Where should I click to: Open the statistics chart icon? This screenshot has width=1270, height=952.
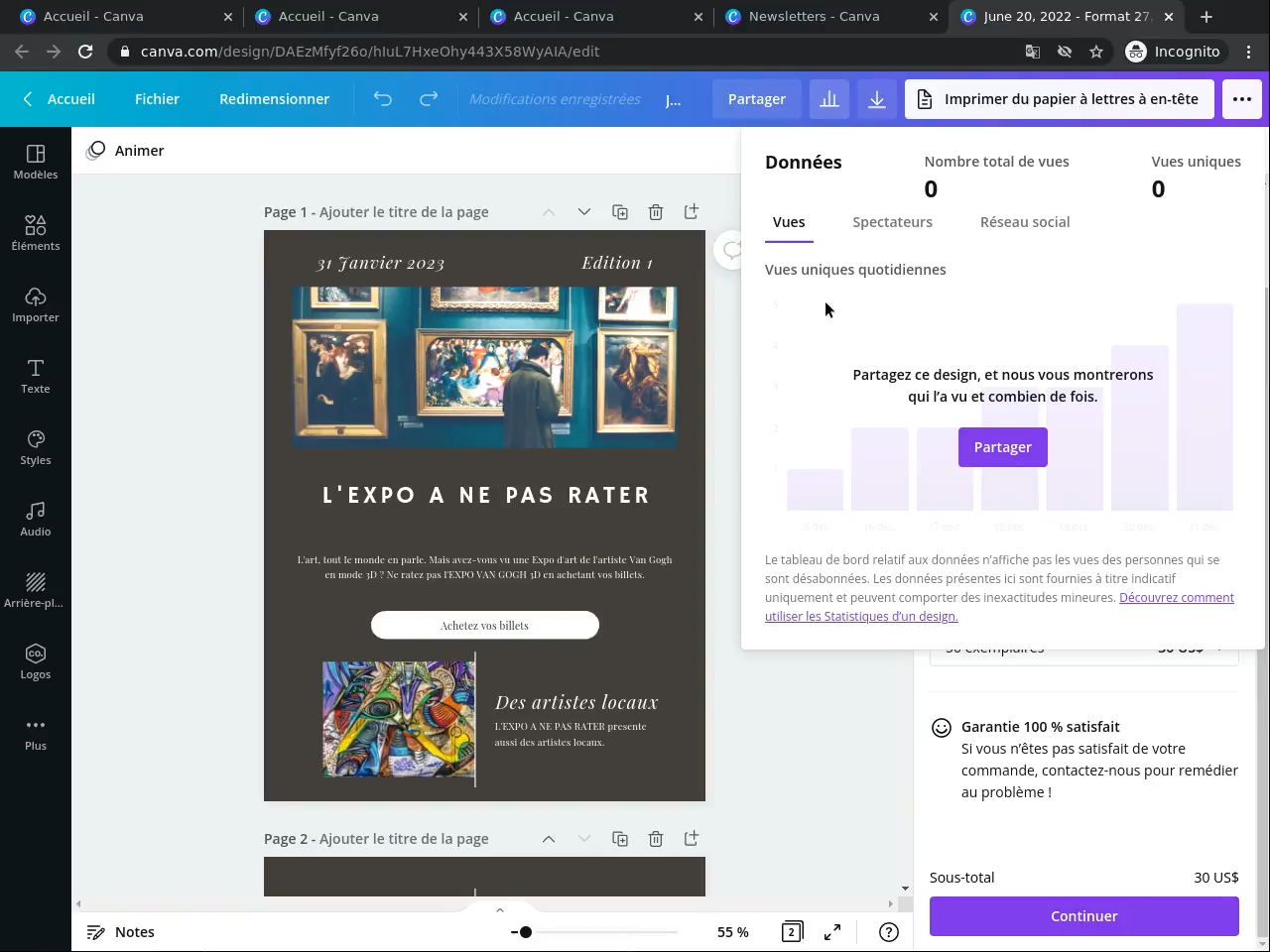829,99
